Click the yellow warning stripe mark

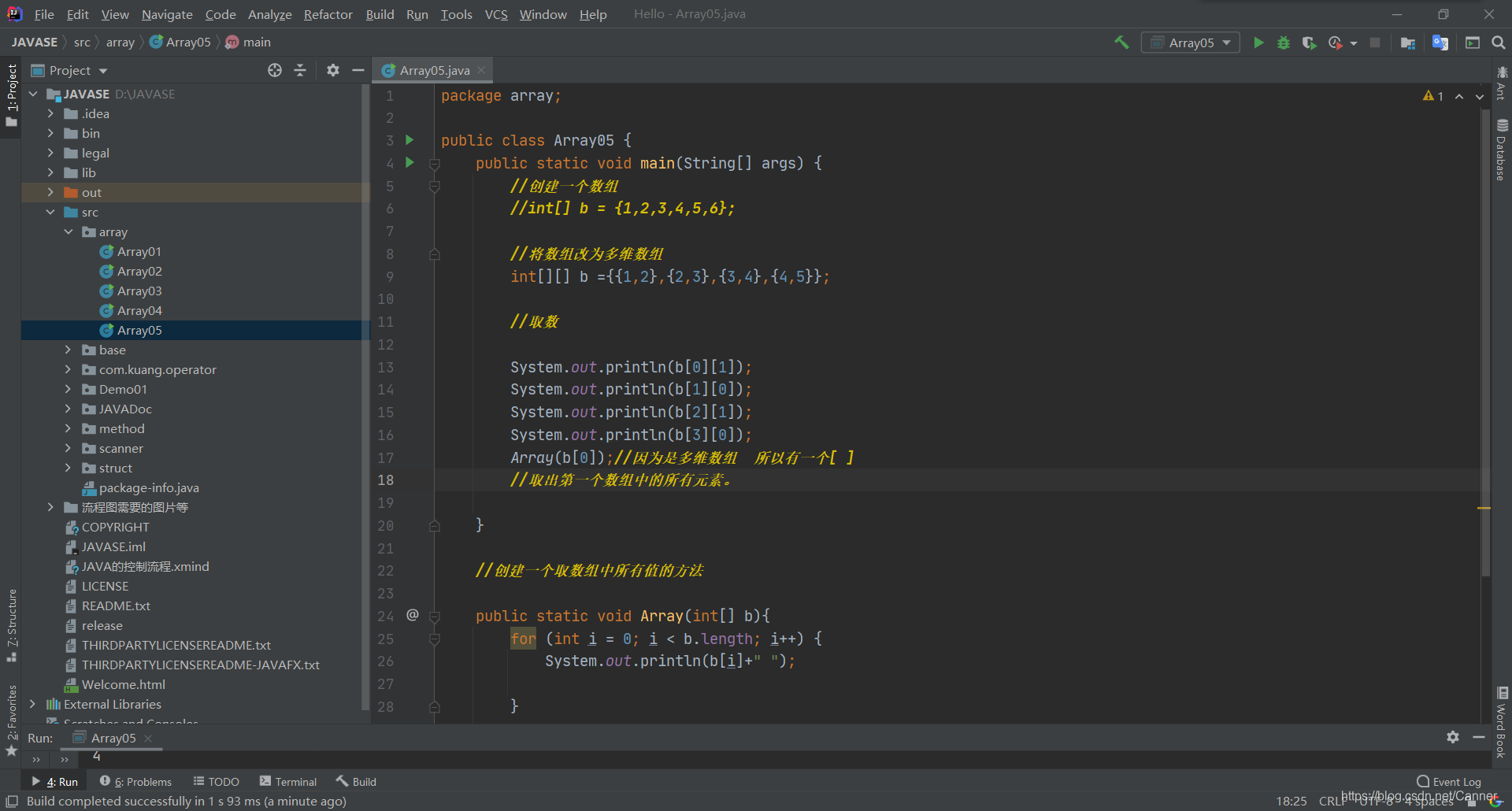coord(1484,508)
